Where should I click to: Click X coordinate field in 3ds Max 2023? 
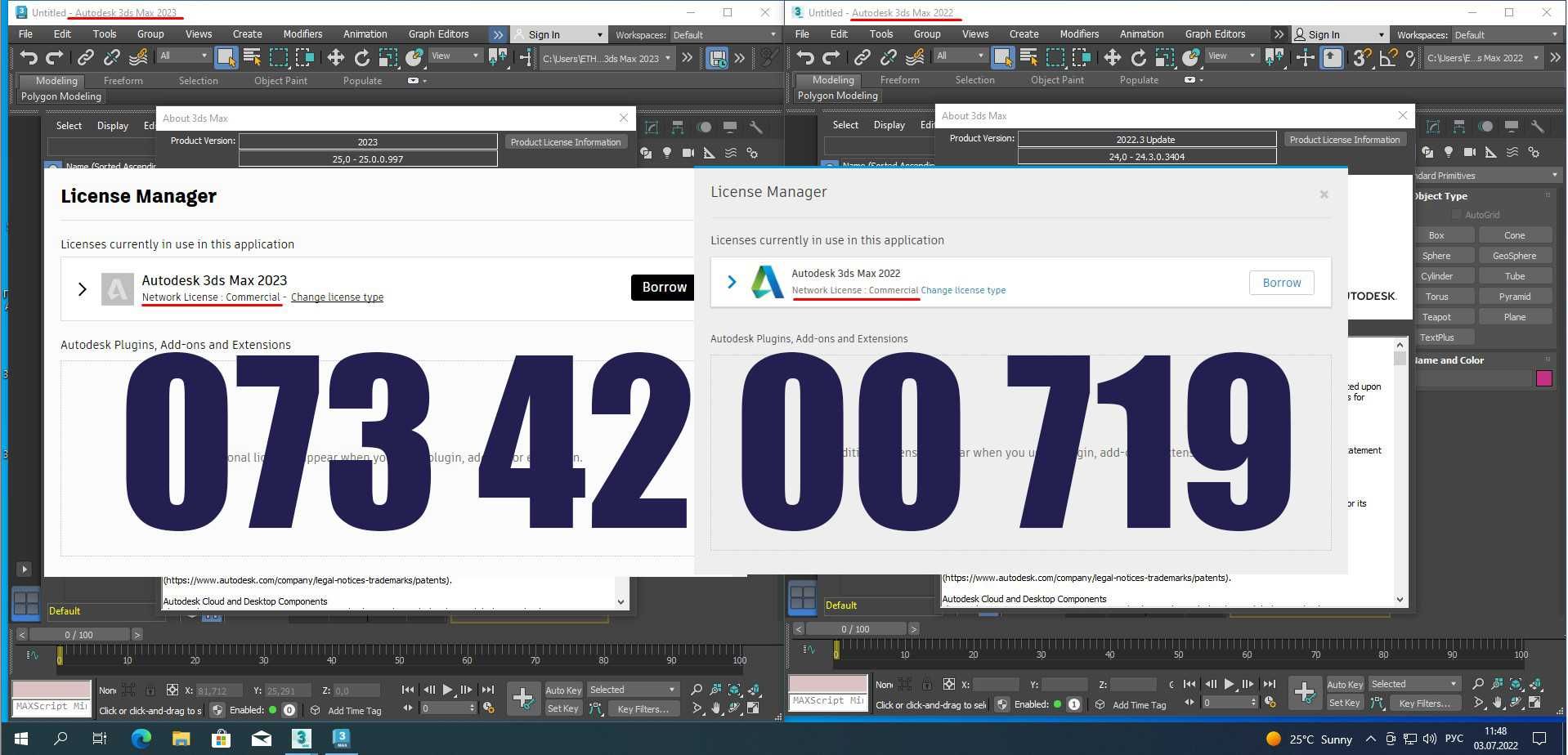coord(219,691)
